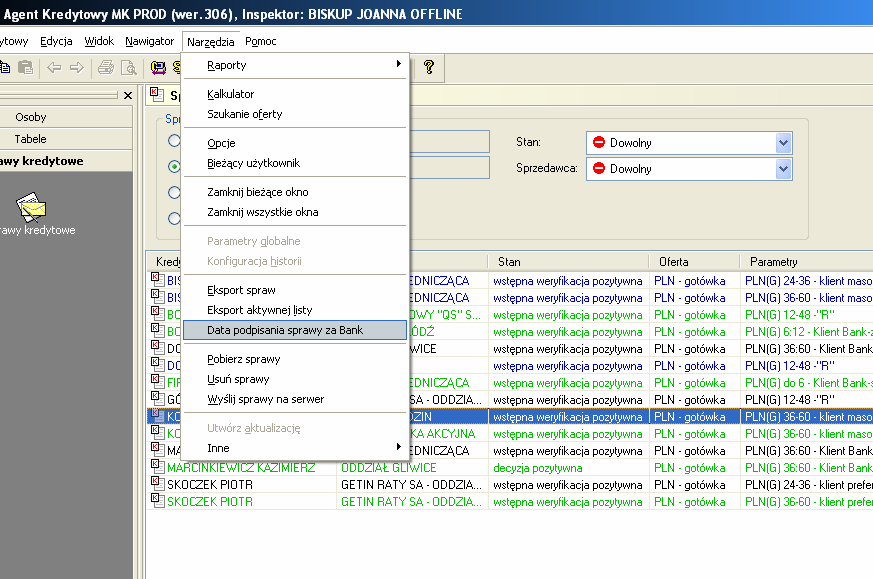This screenshot has height=579, width=873.
Task: Sort by the Oferta column header
Action: click(x=694, y=261)
